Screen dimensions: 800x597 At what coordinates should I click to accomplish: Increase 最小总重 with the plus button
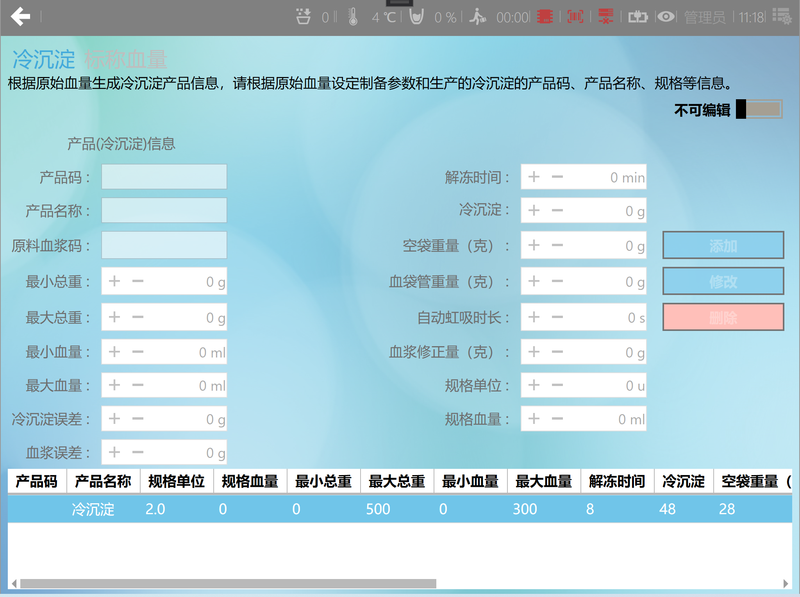114,281
